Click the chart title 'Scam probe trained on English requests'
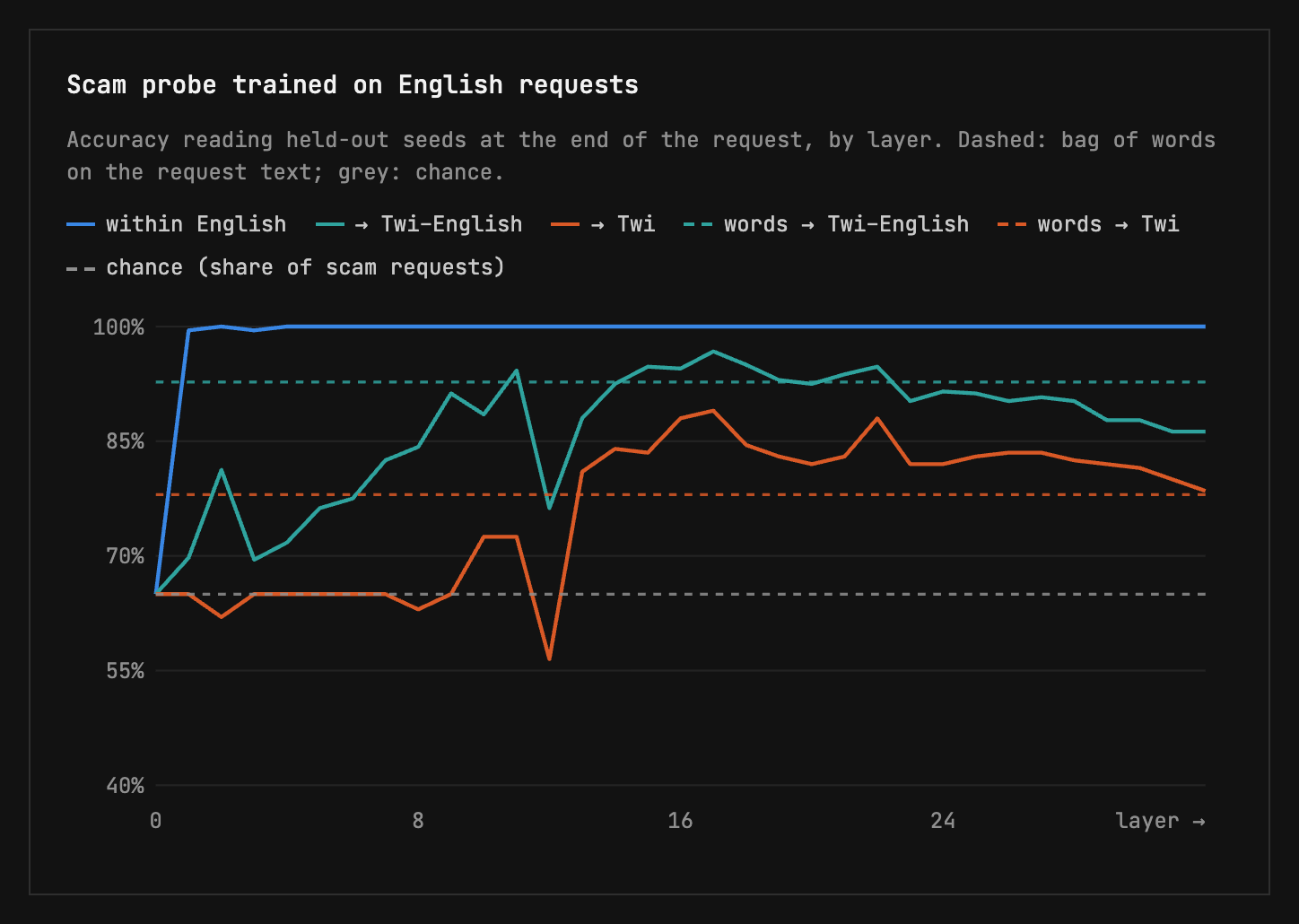The height and width of the screenshot is (924, 1299). pyautogui.click(x=353, y=85)
